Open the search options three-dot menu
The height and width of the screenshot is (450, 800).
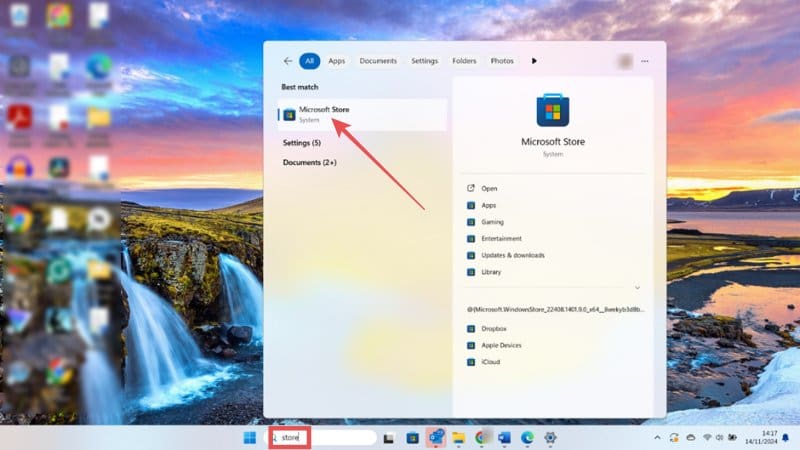(x=645, y=61)
